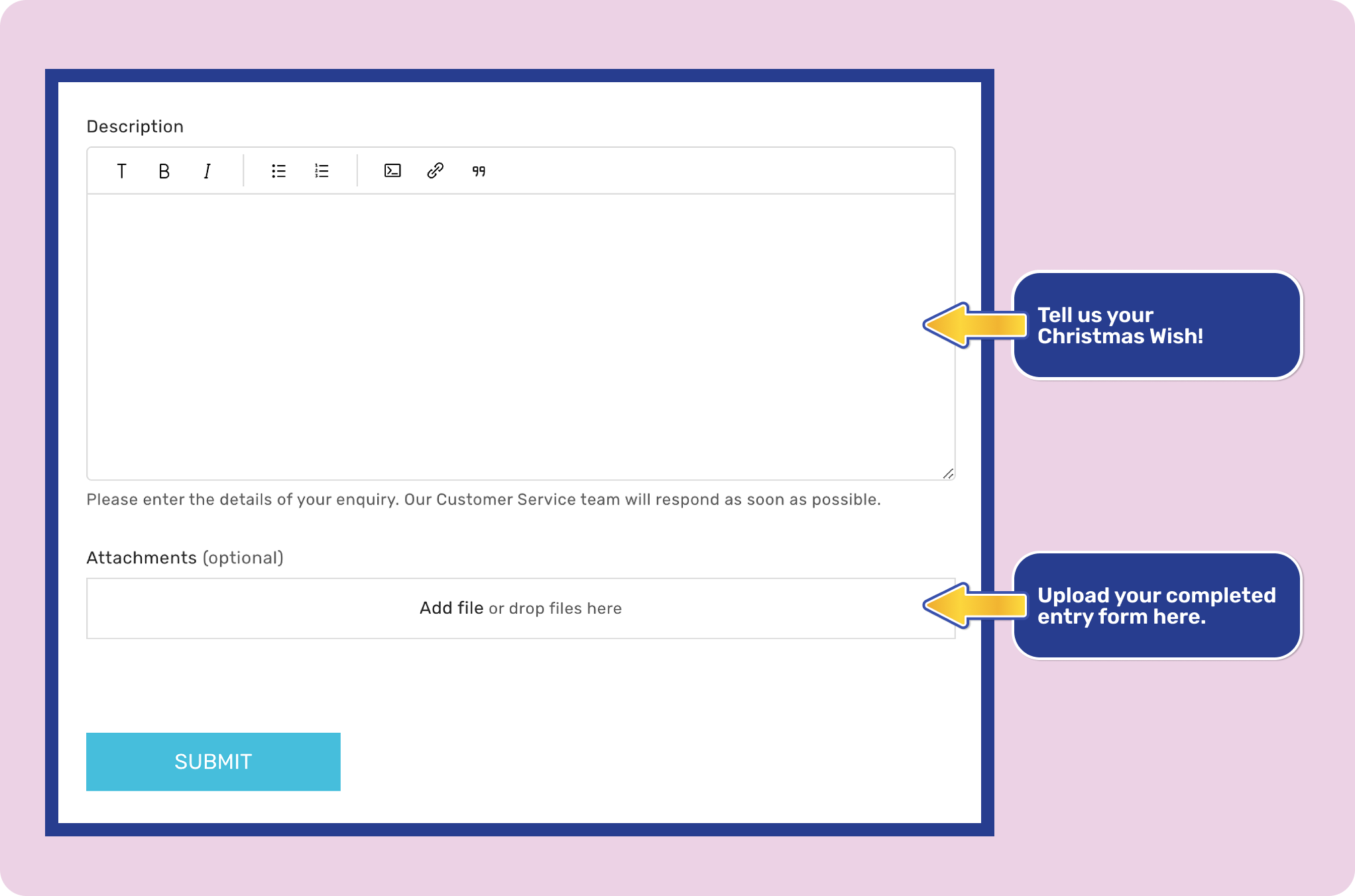1355x896 pixels.
Task: Insert a code block
Action: [392, 171]
